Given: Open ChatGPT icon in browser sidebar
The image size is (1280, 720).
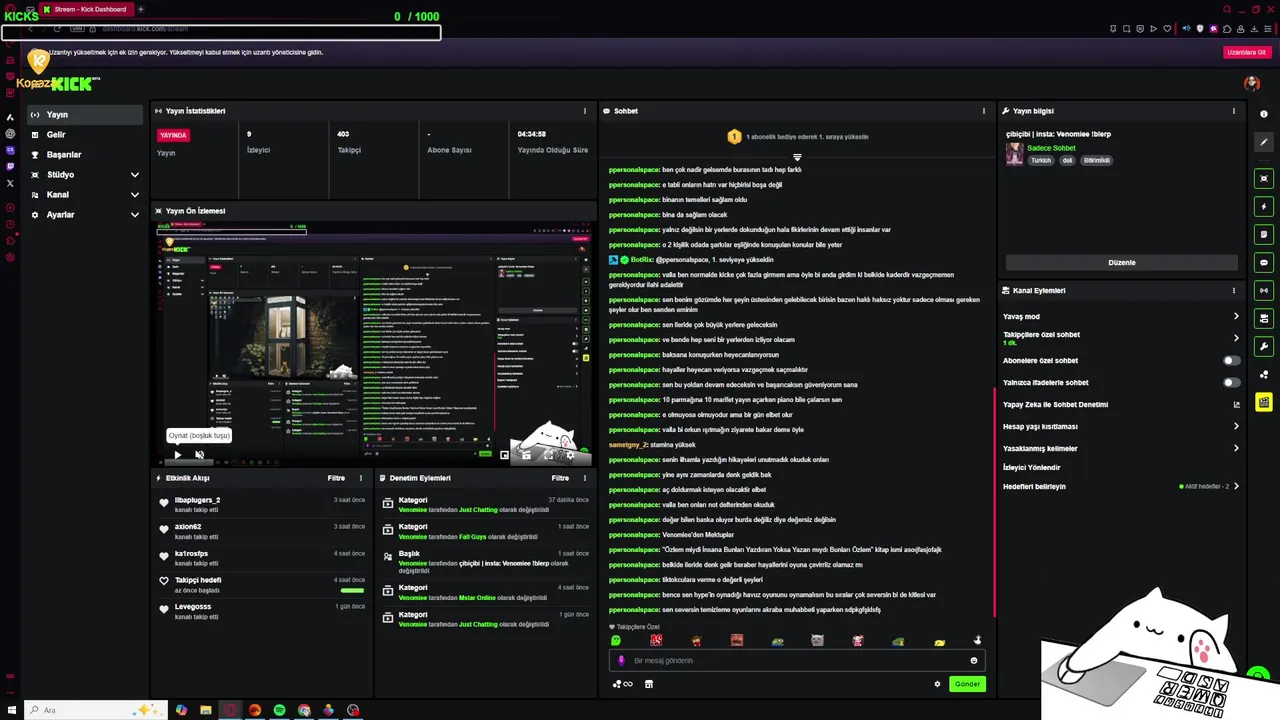Looking at the screenshot, I should (10, 133).
